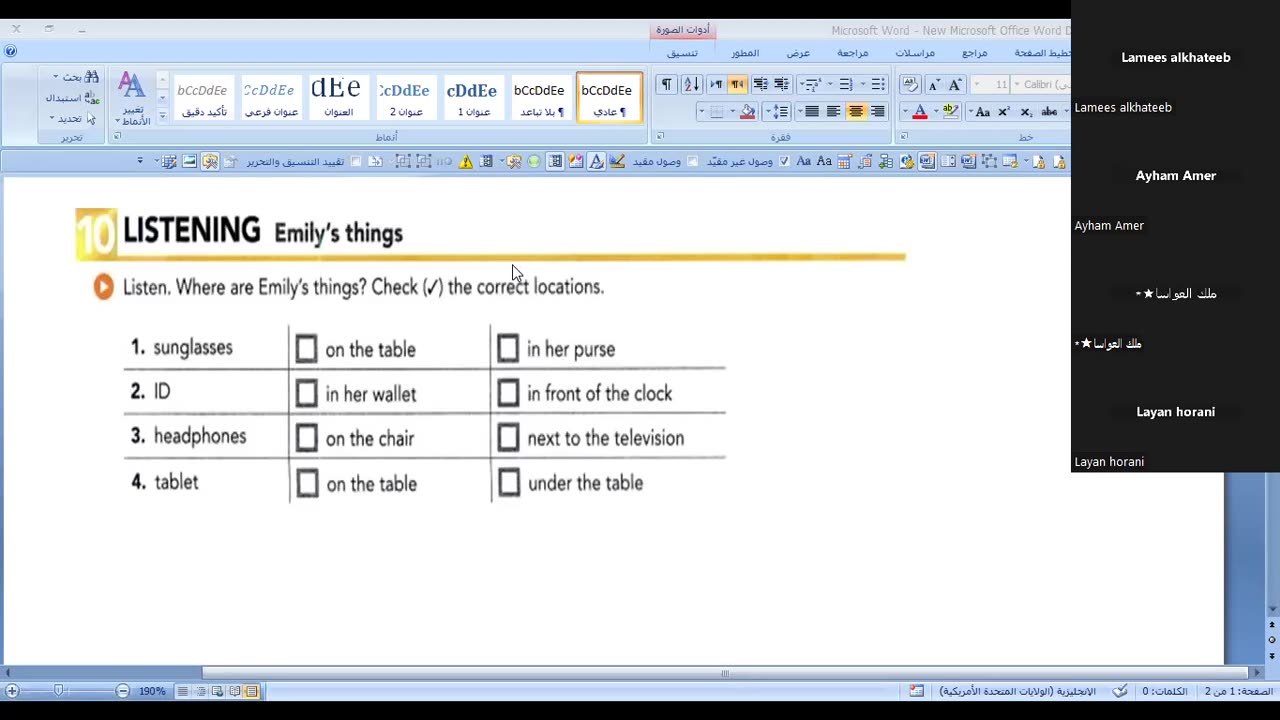Open the Select (تحديد) menu

point(71,118)
